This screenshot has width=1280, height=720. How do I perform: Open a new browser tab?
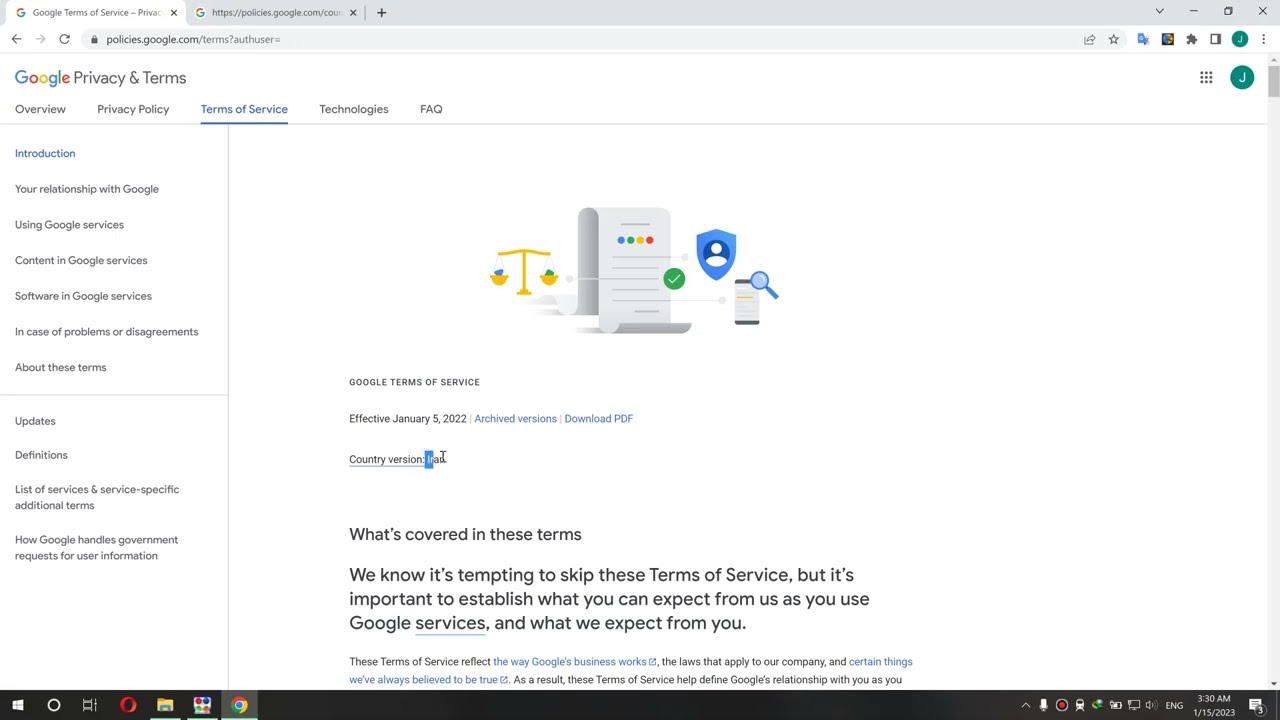381,13
